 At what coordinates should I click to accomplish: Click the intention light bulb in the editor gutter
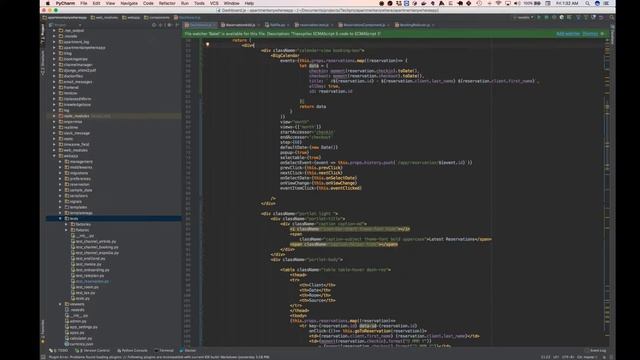pos(207,44)
